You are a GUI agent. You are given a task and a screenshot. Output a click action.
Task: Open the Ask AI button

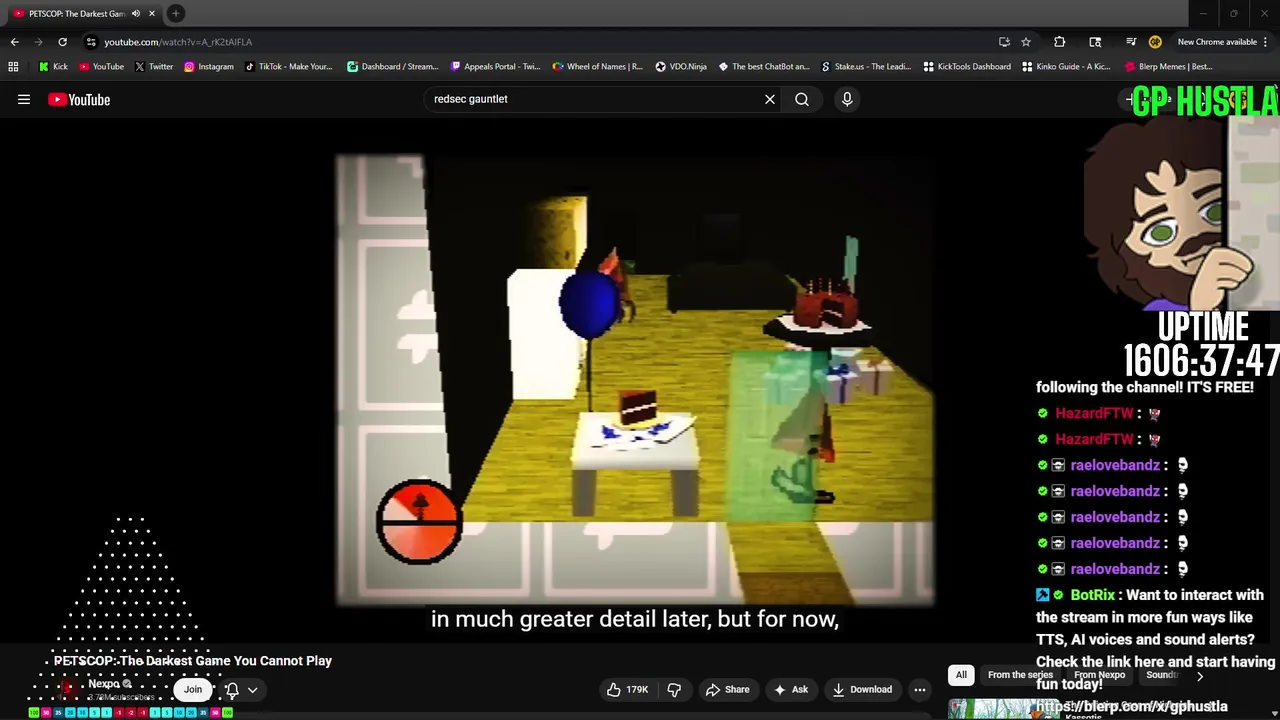click(790, 689)
